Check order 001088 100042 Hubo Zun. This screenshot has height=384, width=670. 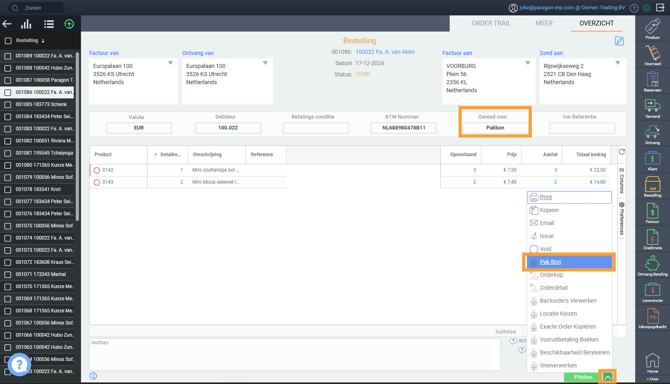click(x=7, y=68)
